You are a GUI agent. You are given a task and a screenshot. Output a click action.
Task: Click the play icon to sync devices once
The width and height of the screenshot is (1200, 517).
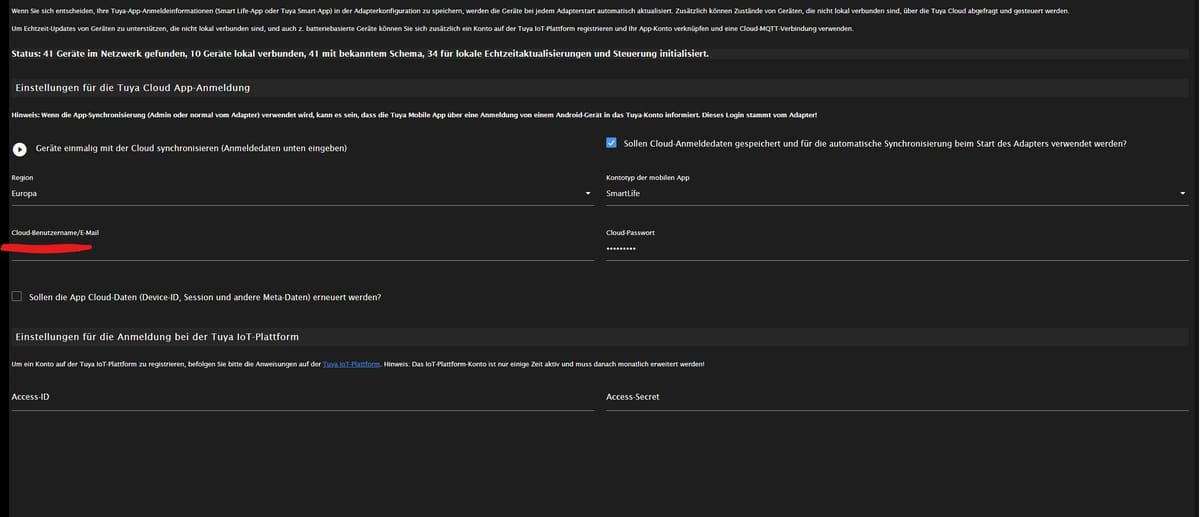click(19, 149)
